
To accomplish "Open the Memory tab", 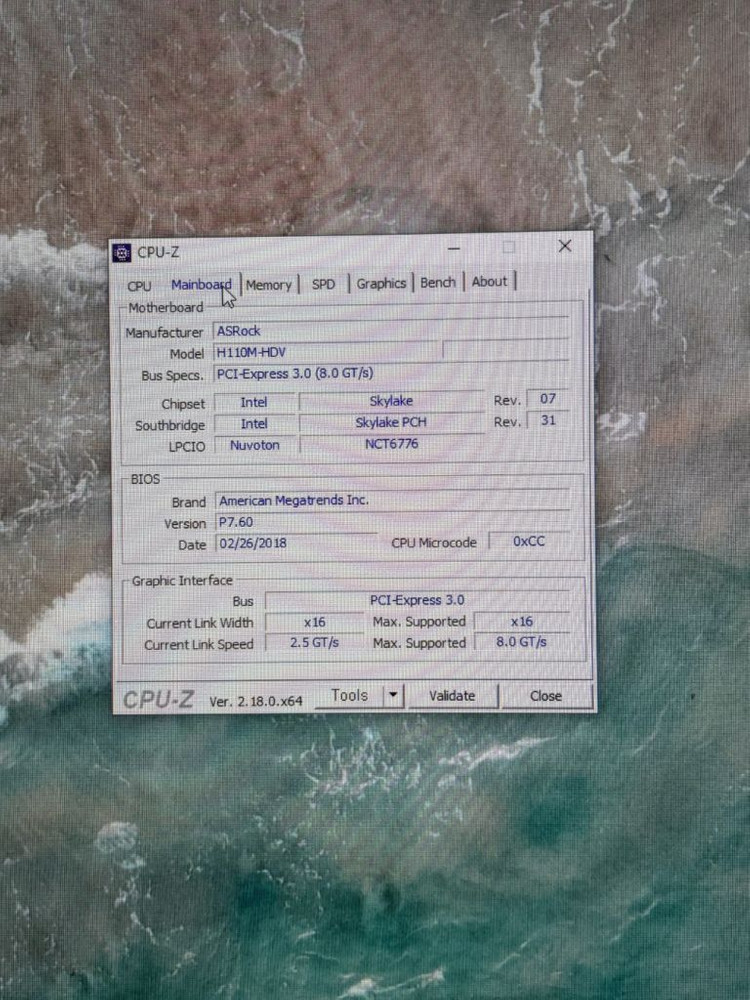I will pyautogui.click(x=269, y=285).
